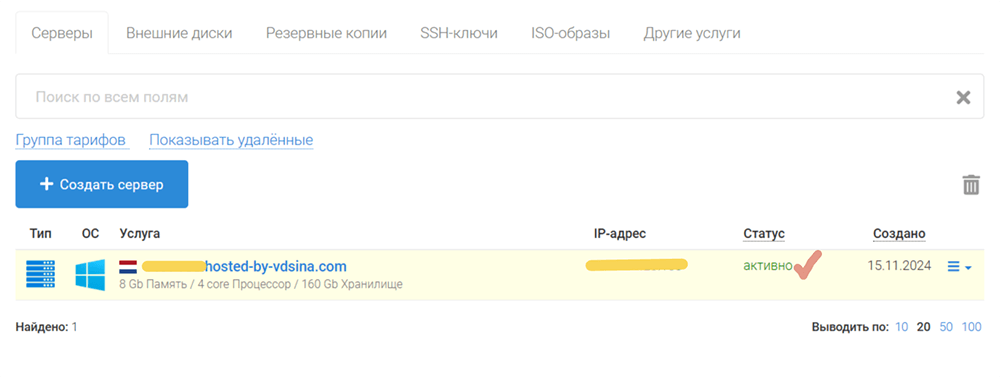Open the hosted-by-vdsina.com server link
The width and height of the screenshot is (1000, 378).
277,266
